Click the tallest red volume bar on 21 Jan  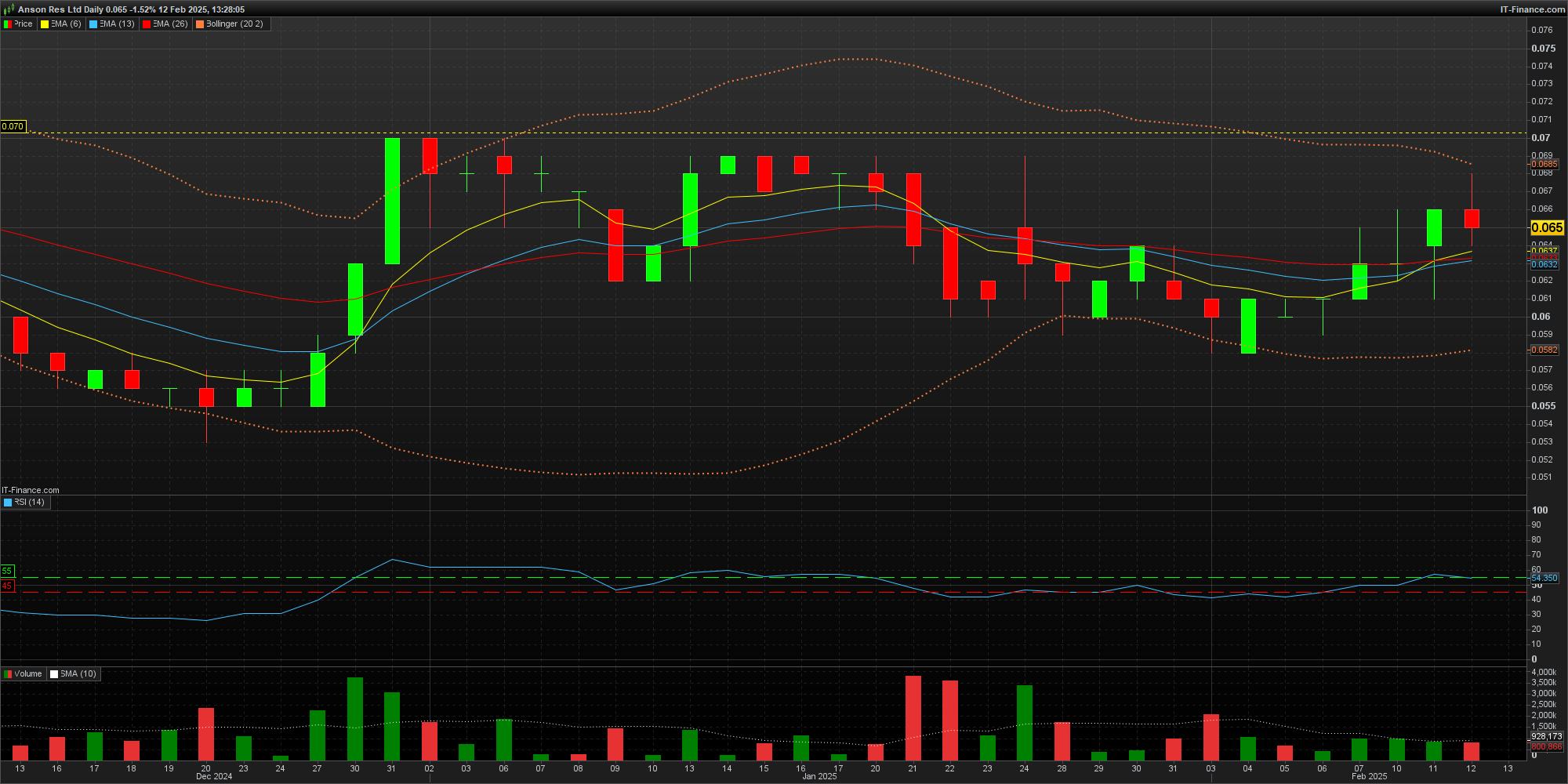tap(913, 717)
